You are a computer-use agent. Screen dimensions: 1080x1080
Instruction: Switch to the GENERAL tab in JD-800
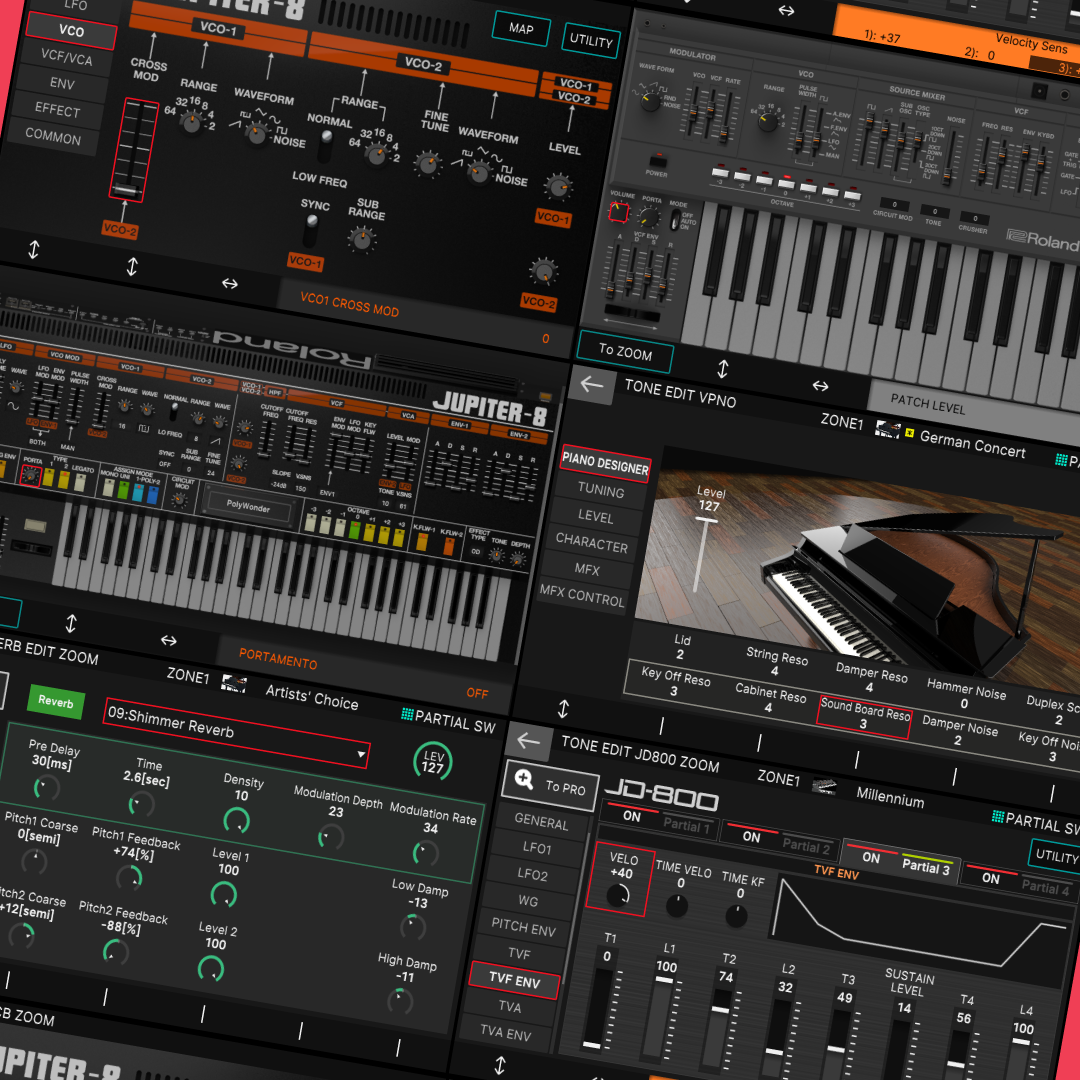541,822
